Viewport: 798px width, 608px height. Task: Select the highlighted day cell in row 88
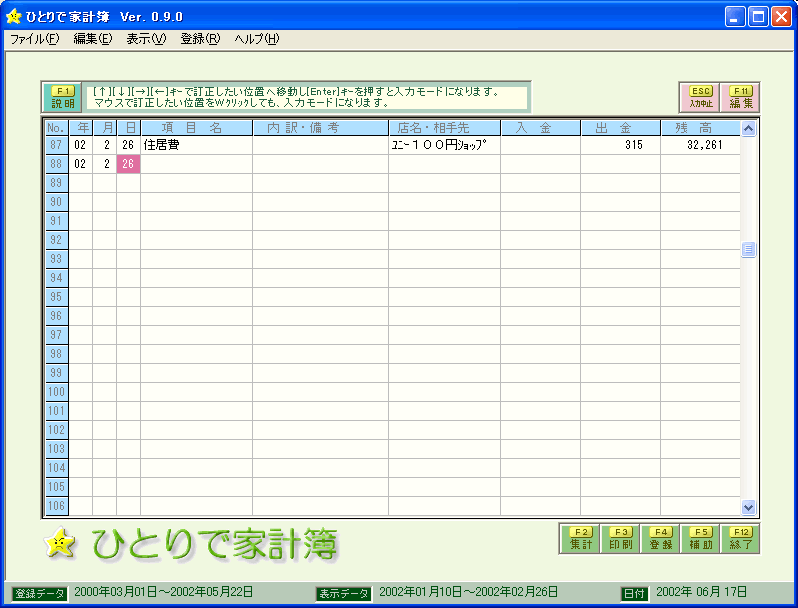pyautogui.click(x=128, y=164)
